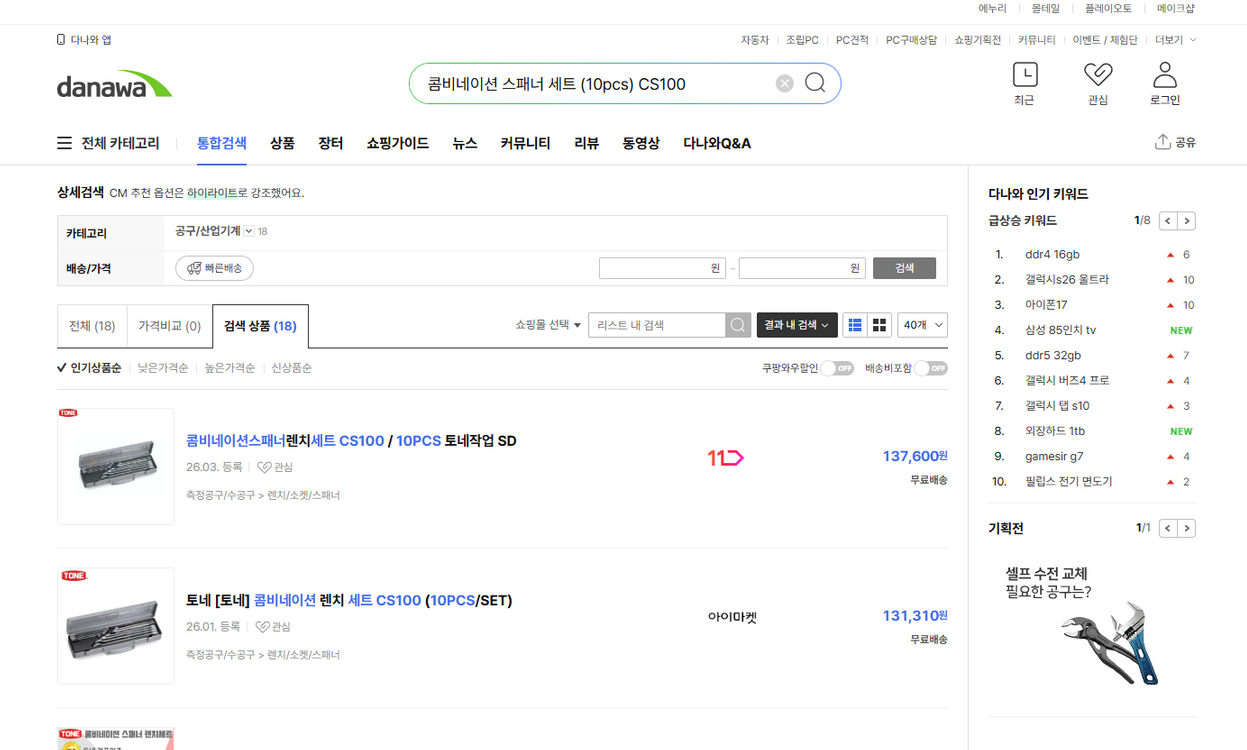Click the 빠른배송 delivery filter button

pyautogui.click(x=214, y=268)
